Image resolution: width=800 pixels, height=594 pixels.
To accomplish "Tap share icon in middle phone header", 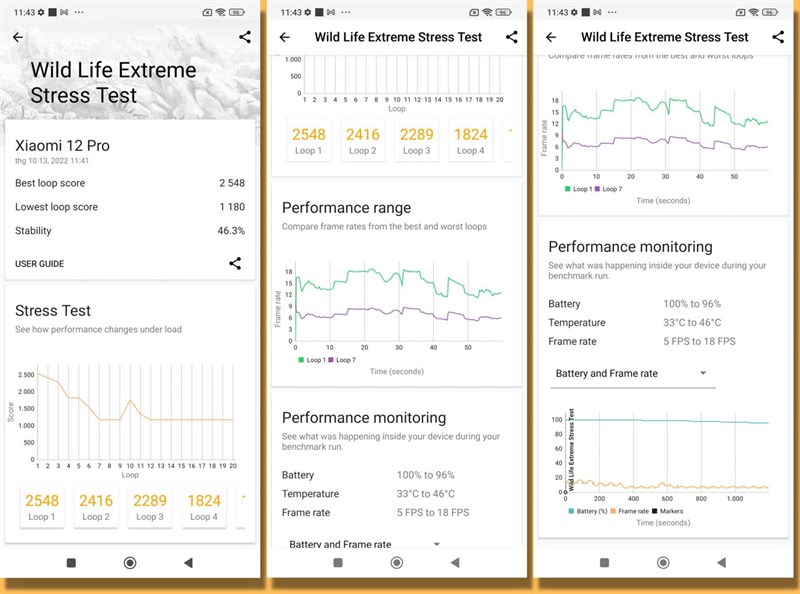I will [x=512, y=37].
